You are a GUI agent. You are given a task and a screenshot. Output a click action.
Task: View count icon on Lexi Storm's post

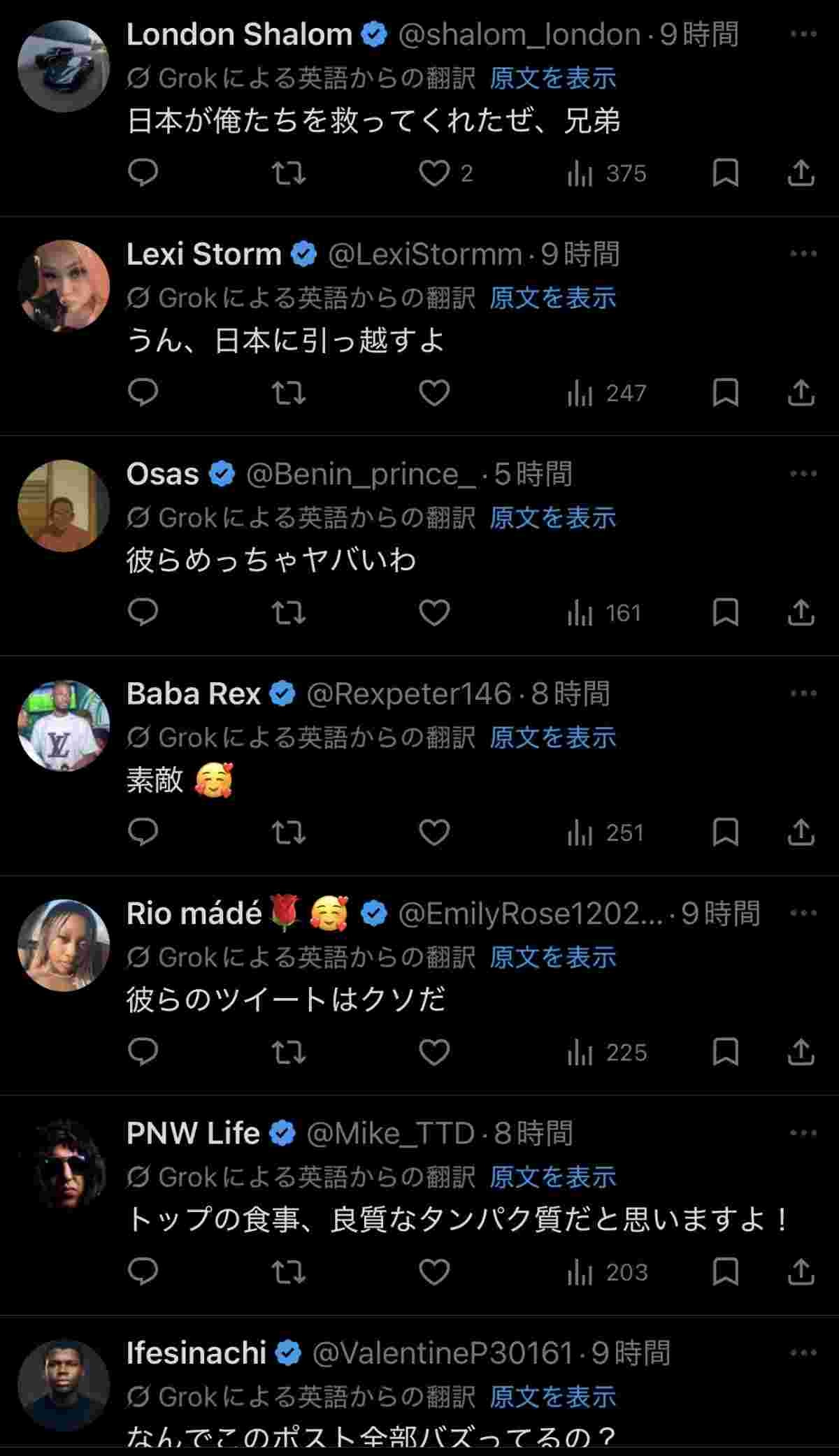point(580,394)
